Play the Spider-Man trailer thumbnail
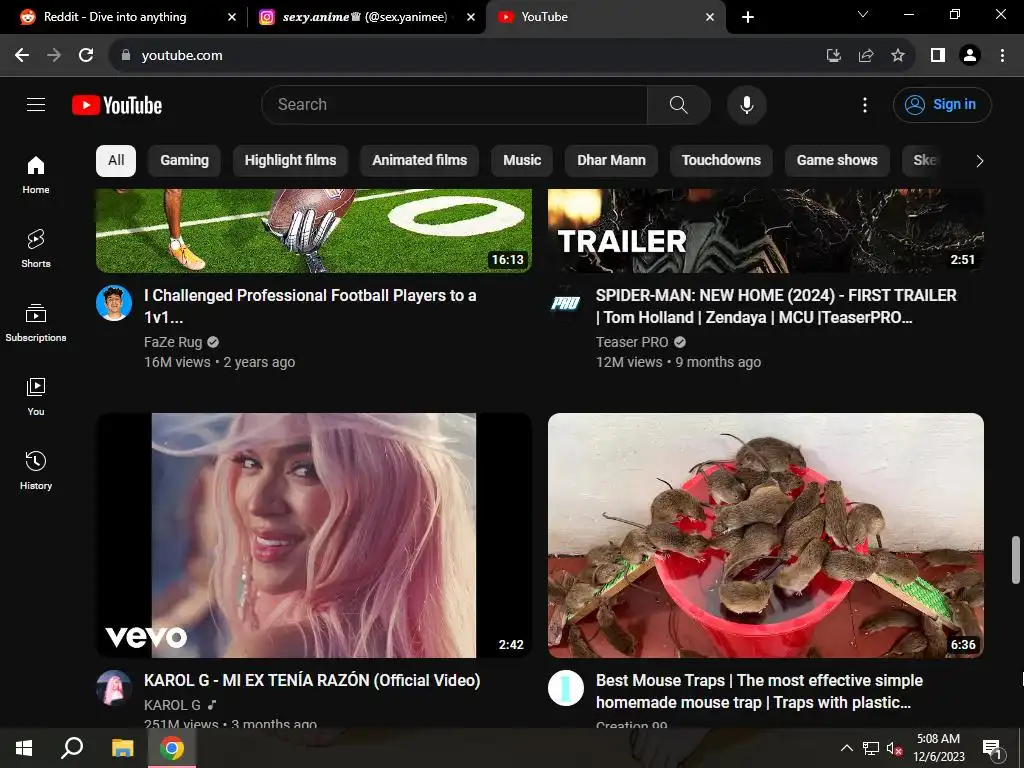 [766, 231]
